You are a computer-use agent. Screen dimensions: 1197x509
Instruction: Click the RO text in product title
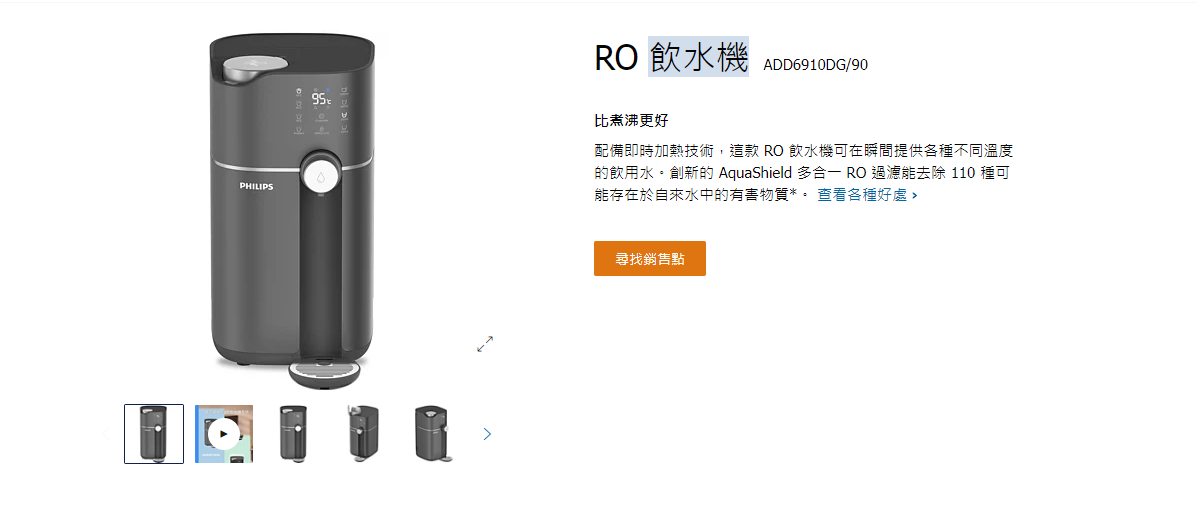click(x=616, y=57)
